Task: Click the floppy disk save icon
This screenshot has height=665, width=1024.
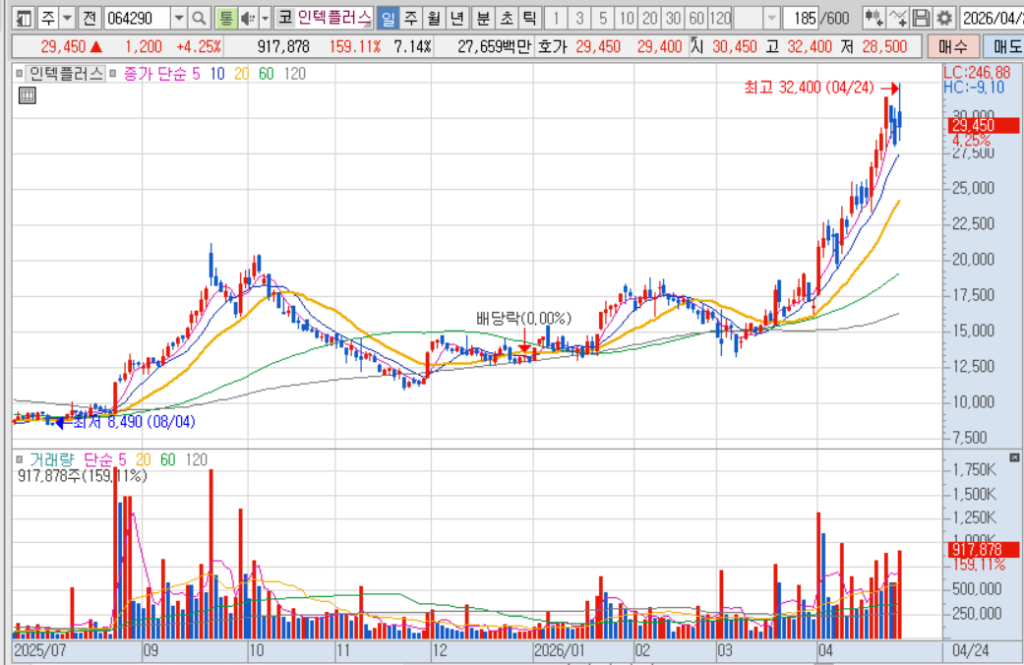Action: click(920, 18)
